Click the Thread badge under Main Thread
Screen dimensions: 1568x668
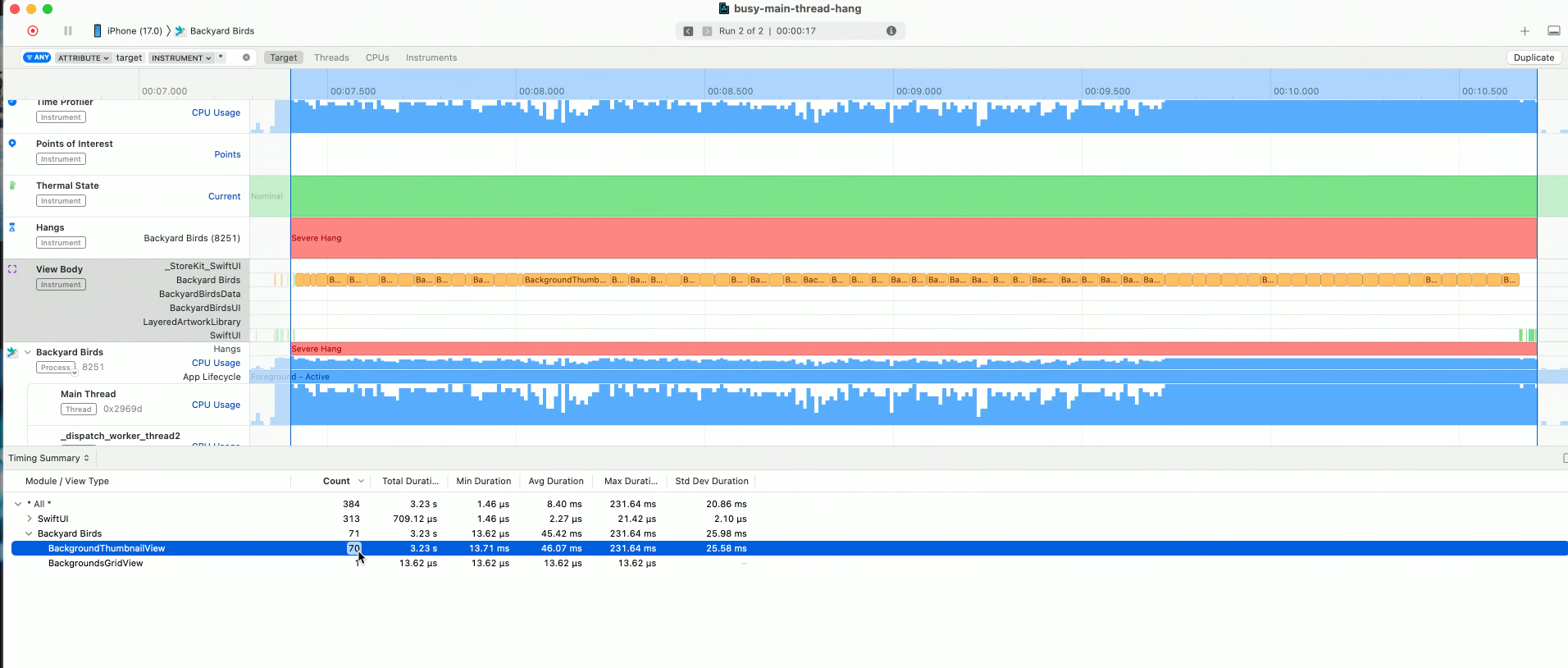click(79, 409)
